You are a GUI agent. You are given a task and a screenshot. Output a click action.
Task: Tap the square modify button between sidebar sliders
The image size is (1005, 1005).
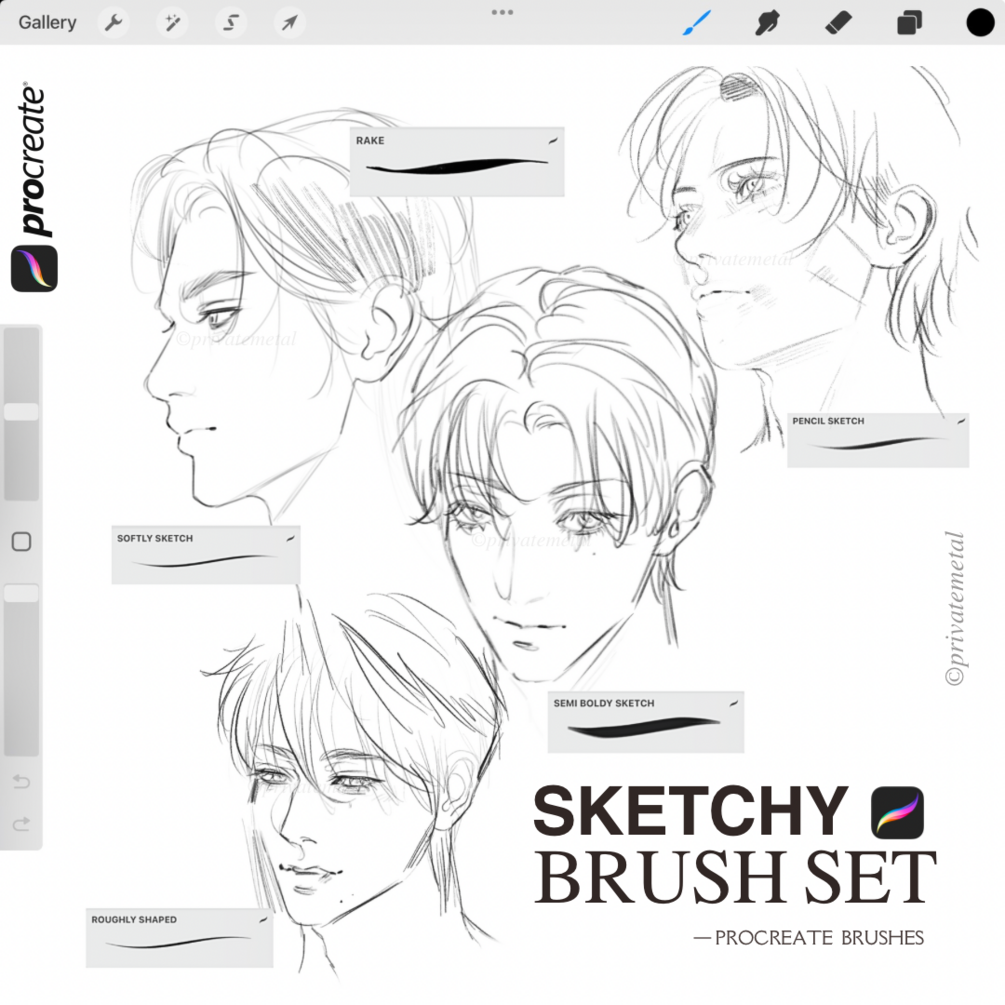tap(21, 539)
